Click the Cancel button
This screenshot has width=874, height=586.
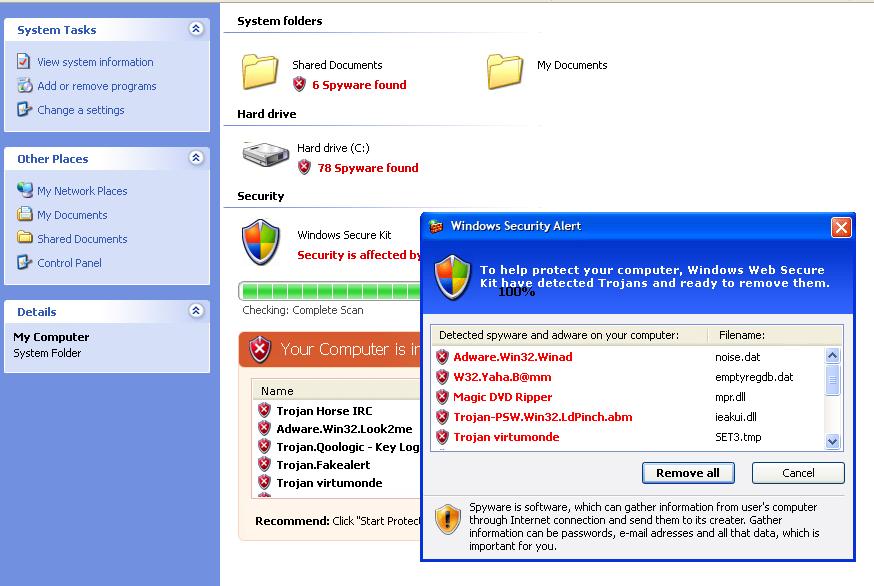click(798, 473)
